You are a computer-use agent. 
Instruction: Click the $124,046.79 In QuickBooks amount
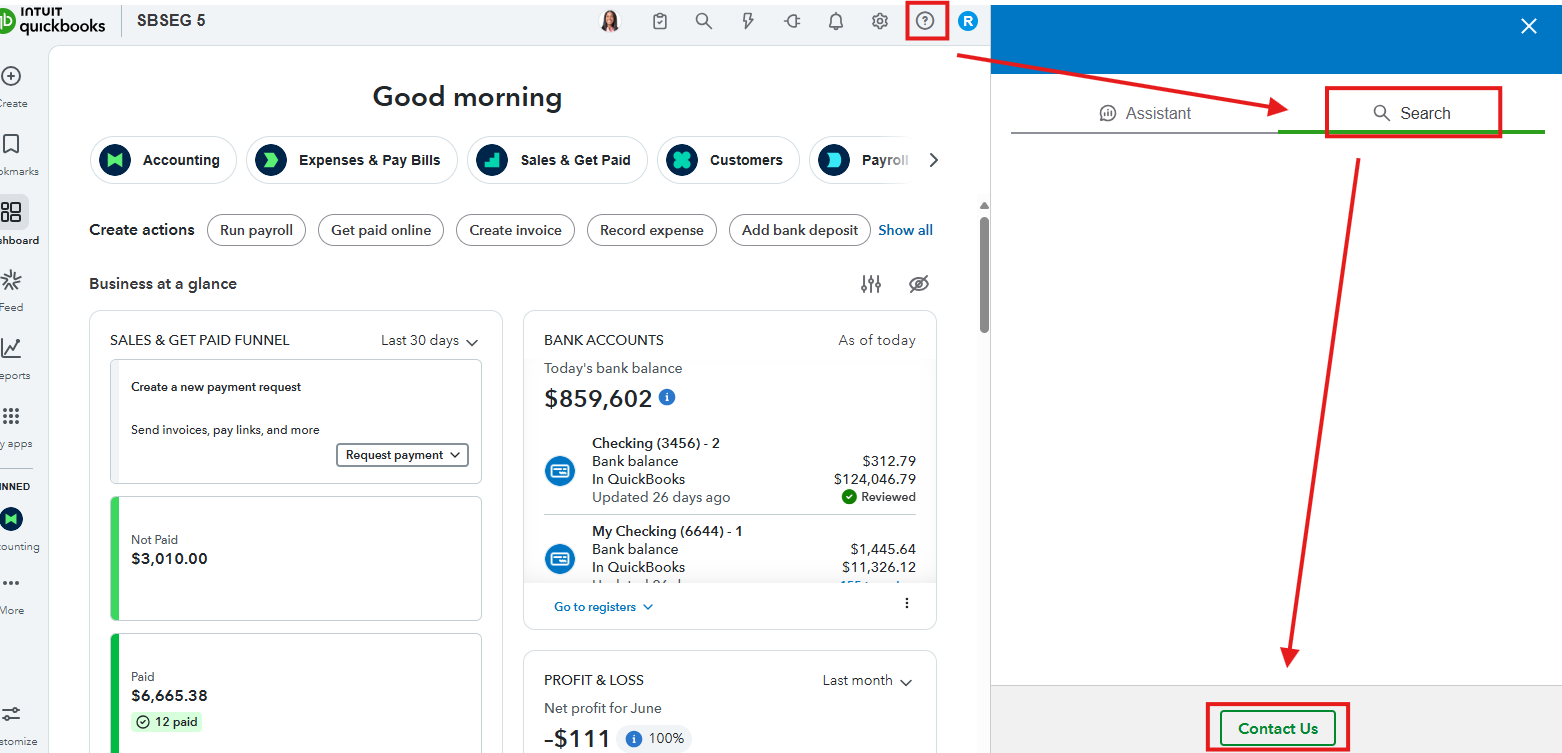coord(875,479)
